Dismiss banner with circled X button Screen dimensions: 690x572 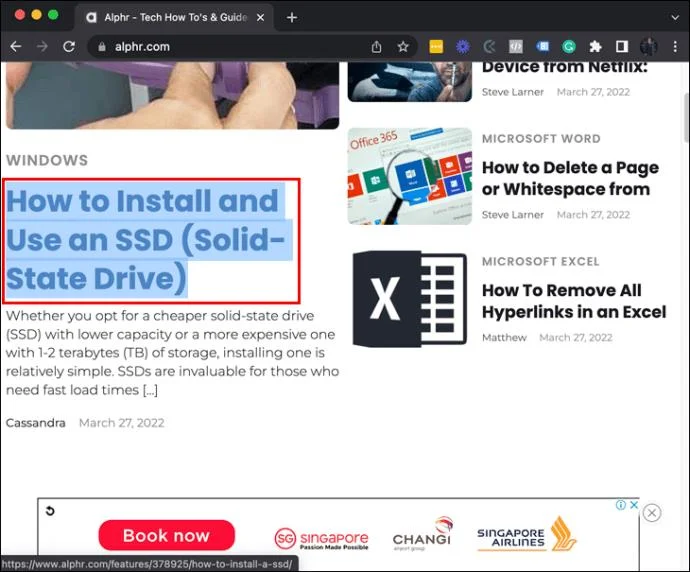click(652, 513)
